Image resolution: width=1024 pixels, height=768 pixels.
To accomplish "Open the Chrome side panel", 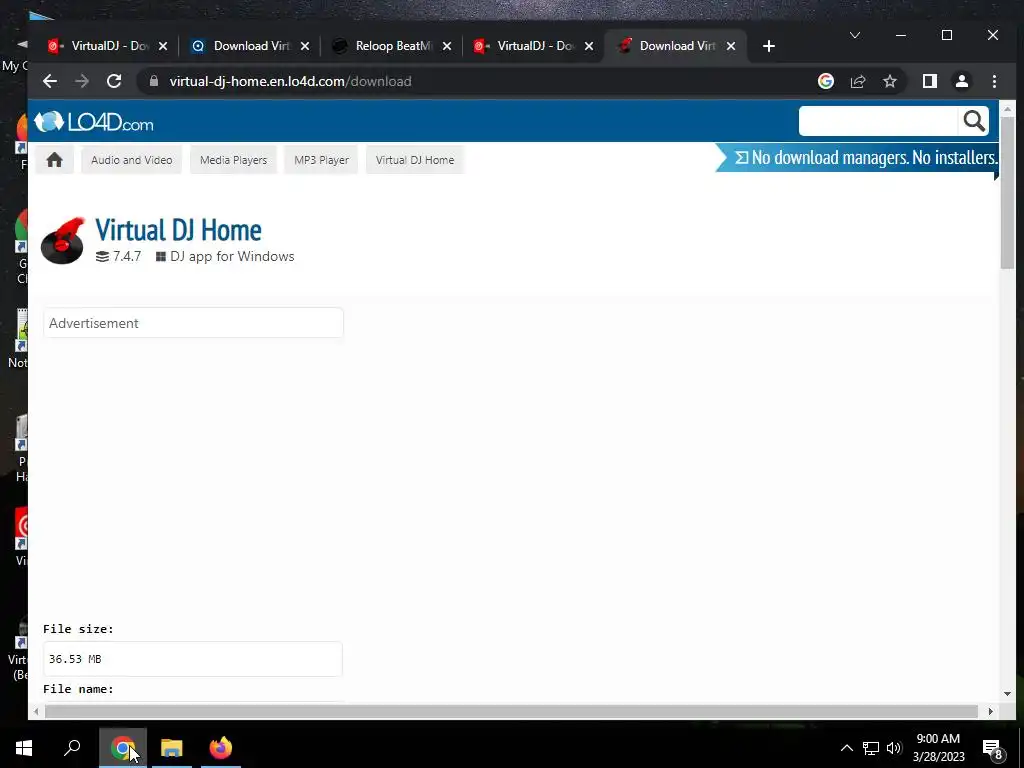I will (x=930, y=81).
